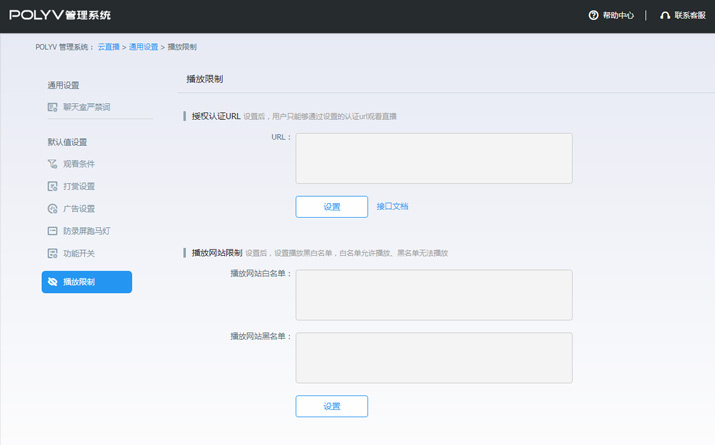Click into the 播放网站白名单 text area
The image size is (715, 445).
[434, 295]
